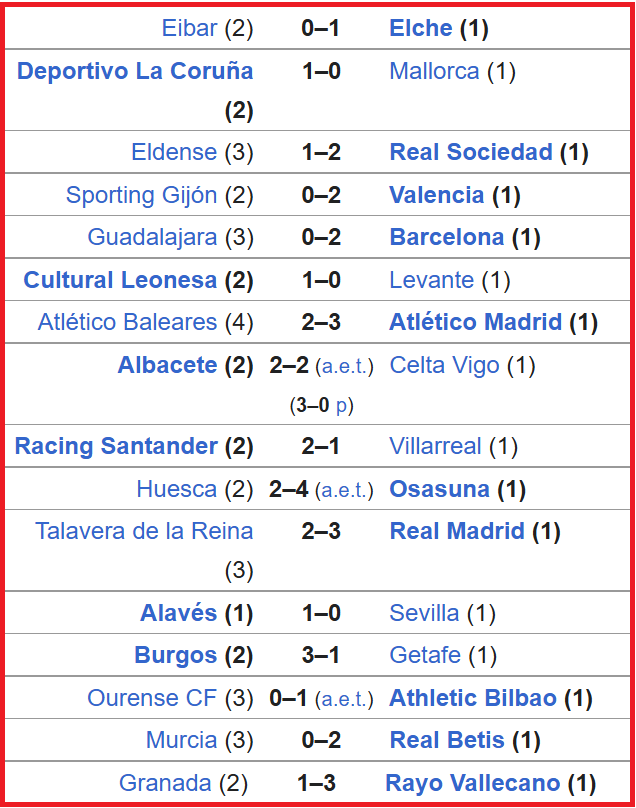Viewport: 636px width, 808px height.
Task: Open the Racing Santander link
Action: (116, 446)
